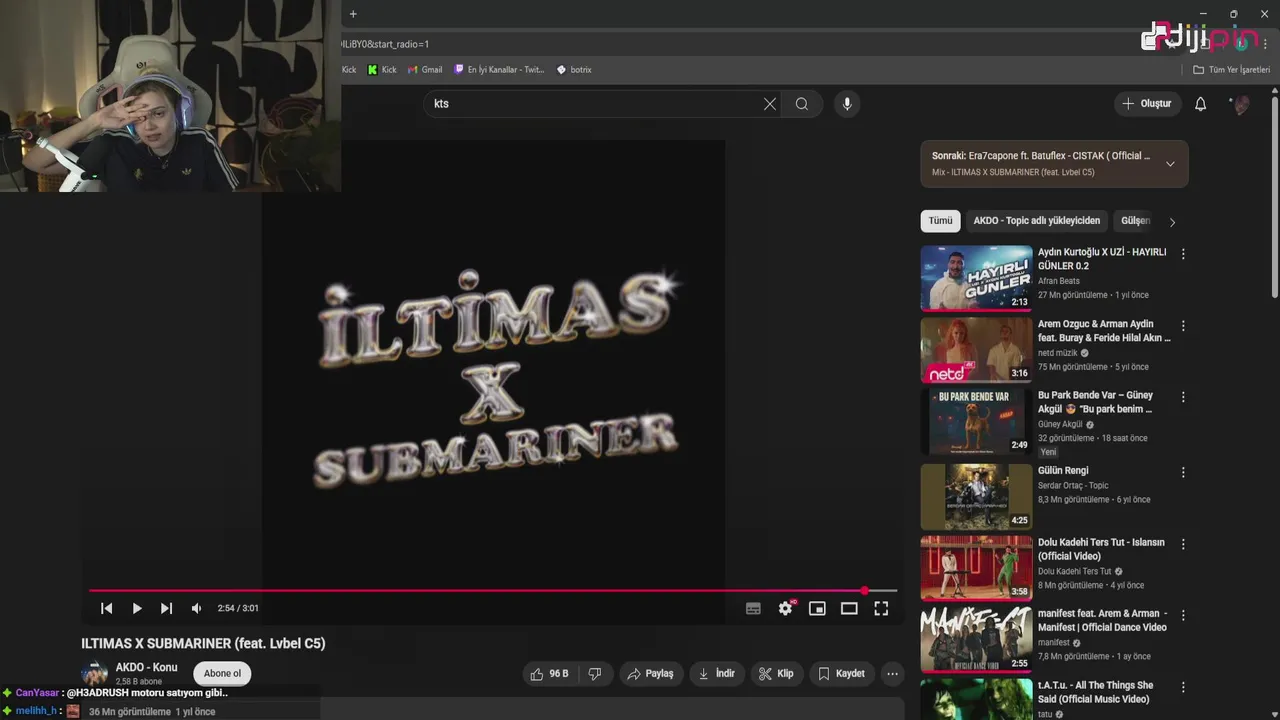1280x720 pixels.
Task: Toggle theater mode view
Action: (849, 608)
